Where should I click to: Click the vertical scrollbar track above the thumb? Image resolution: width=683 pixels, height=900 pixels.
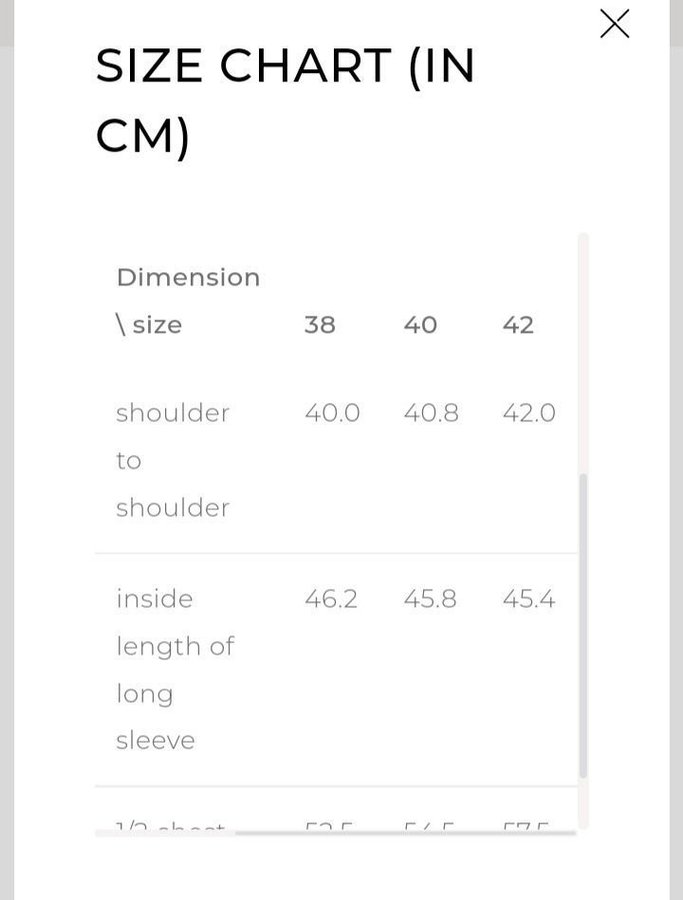pyautogui.click(x=583, y=350)
